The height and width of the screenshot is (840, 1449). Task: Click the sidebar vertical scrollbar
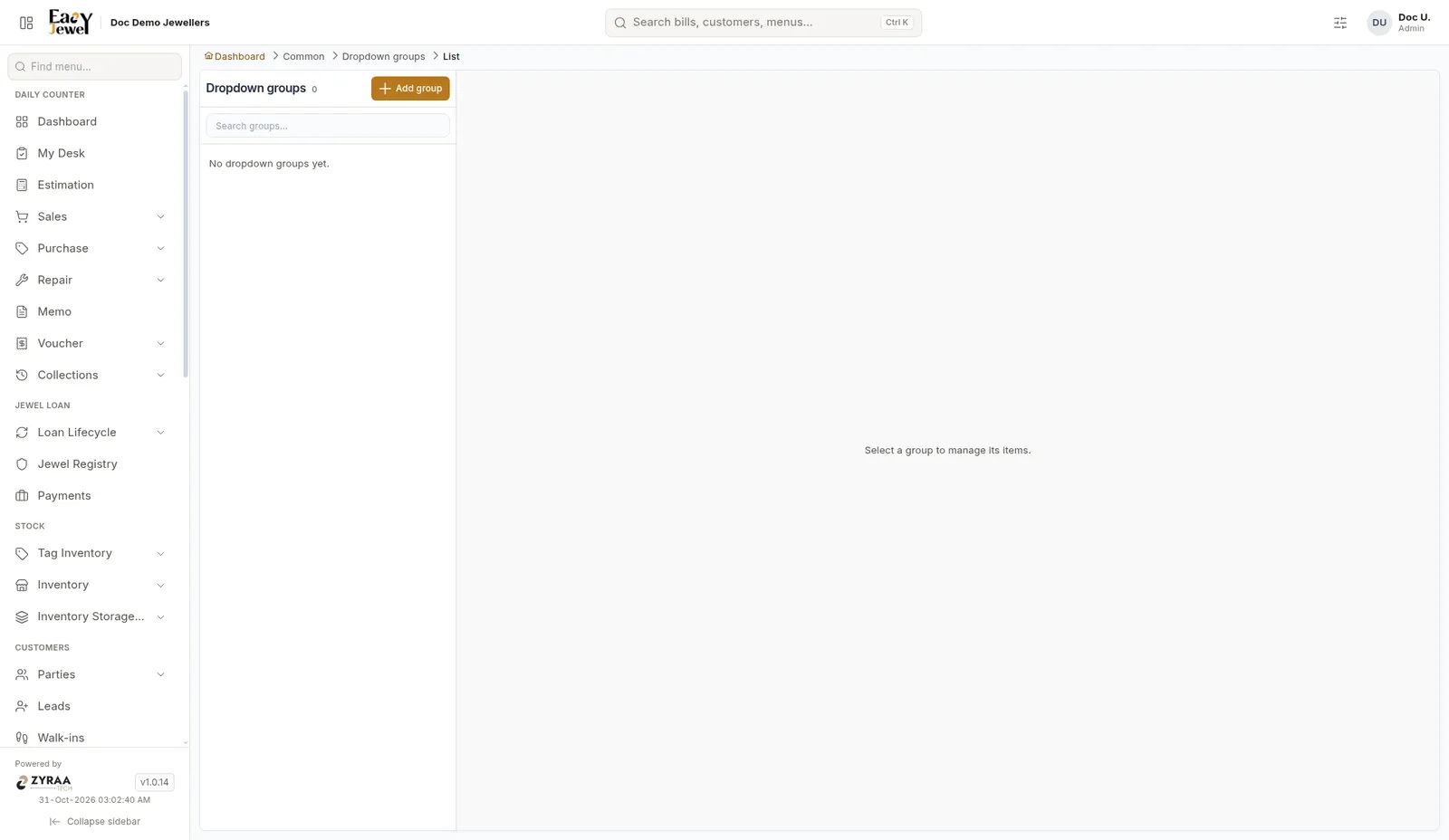coord(186,234)
